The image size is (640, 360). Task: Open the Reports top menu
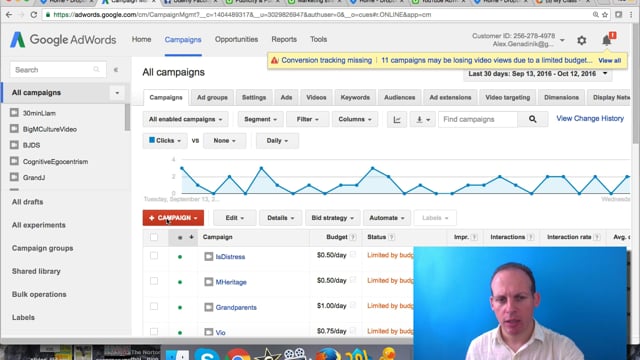[284, 40]
